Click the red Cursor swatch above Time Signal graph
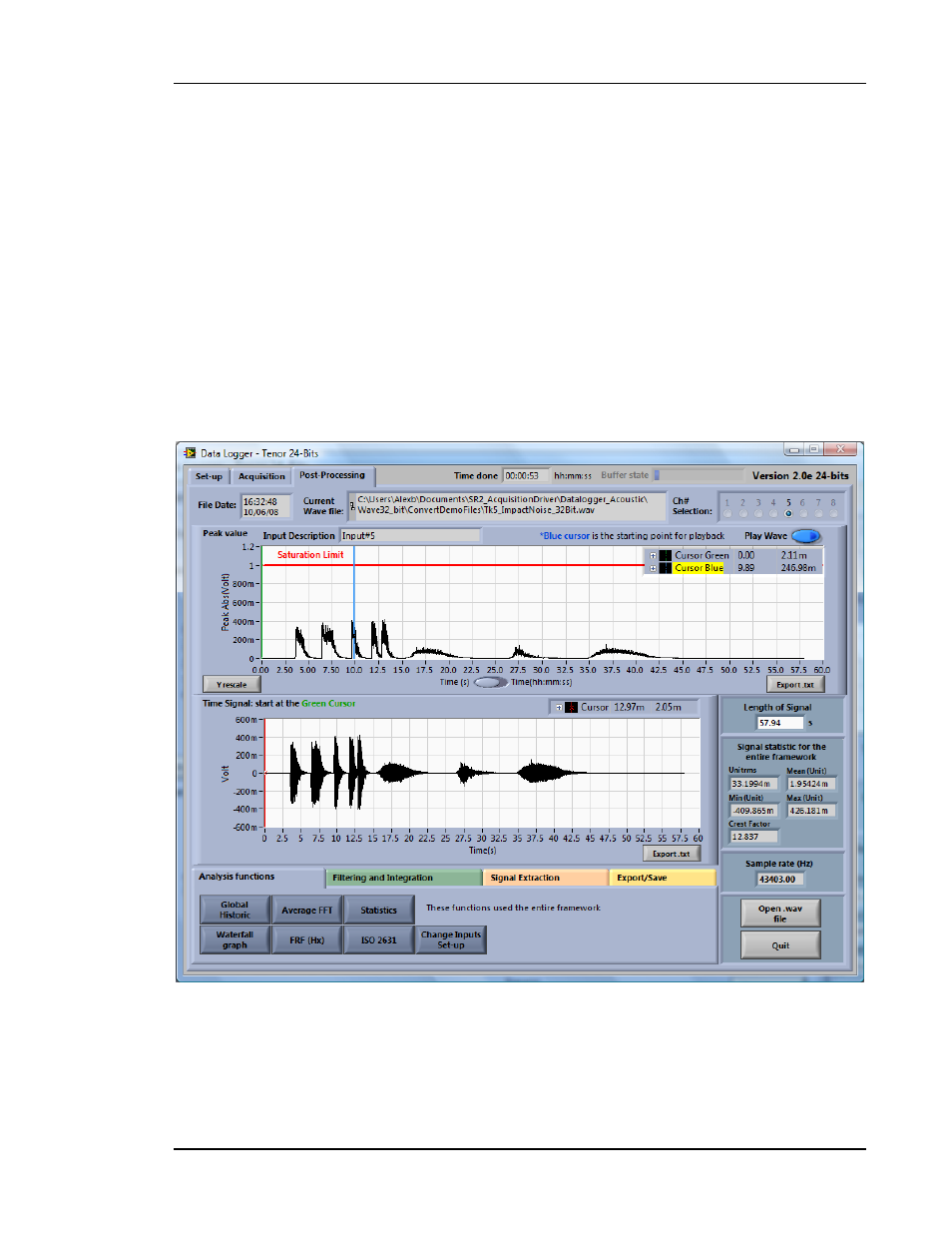The image size is (952, 1233). [x=571, y=707]
